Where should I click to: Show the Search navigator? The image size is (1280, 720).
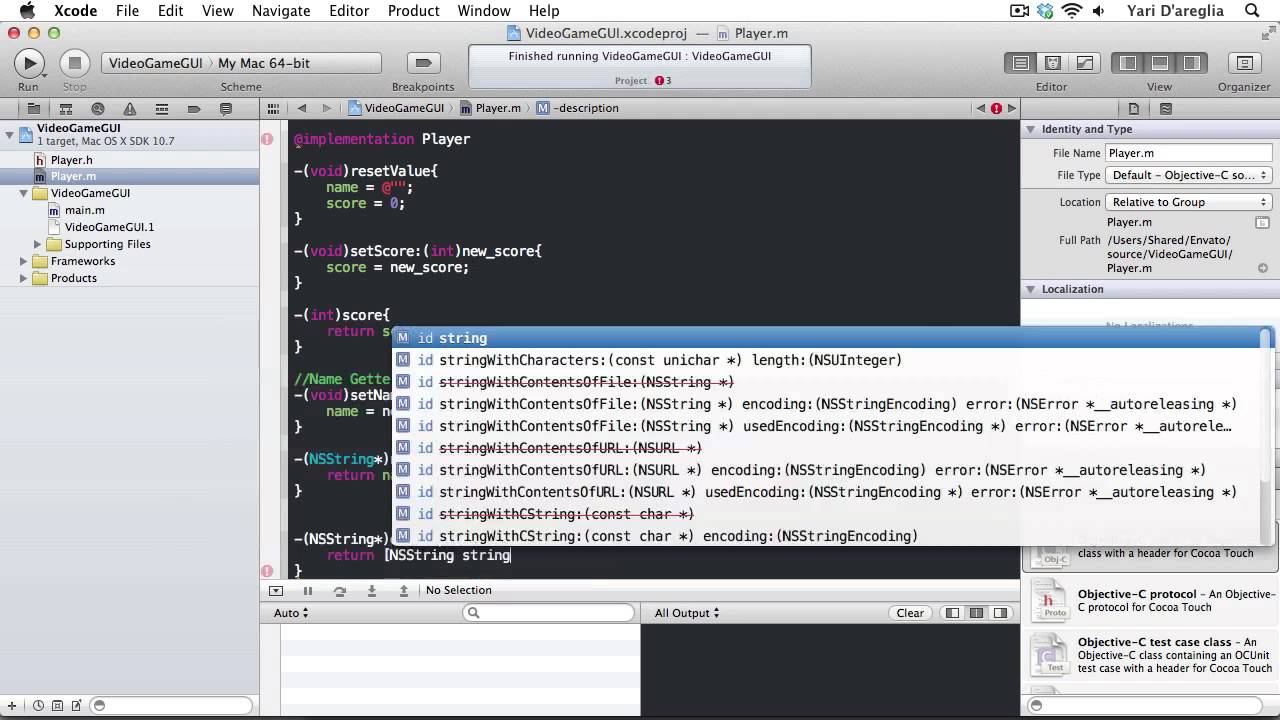(x=98, y=109)
